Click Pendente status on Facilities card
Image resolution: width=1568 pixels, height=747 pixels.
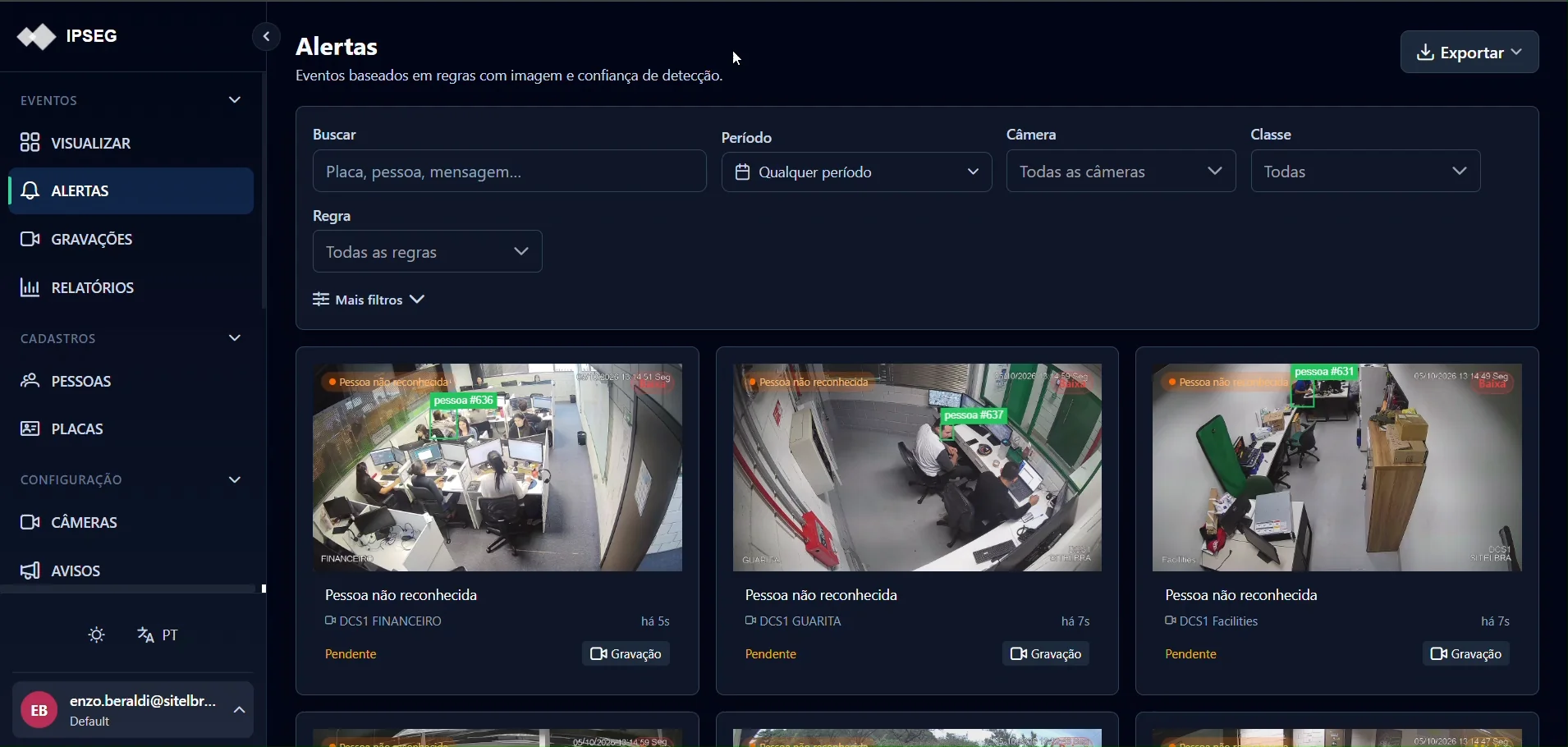[1192, 655]
